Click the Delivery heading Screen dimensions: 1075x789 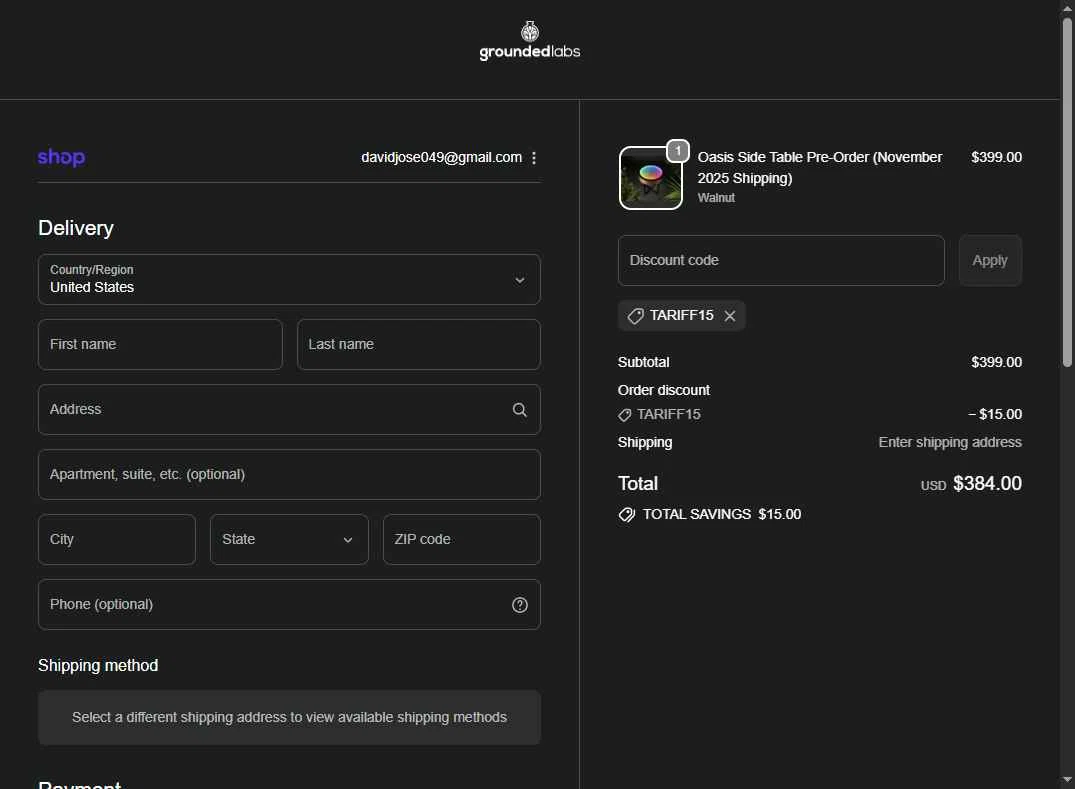click(x=76, y=228)
